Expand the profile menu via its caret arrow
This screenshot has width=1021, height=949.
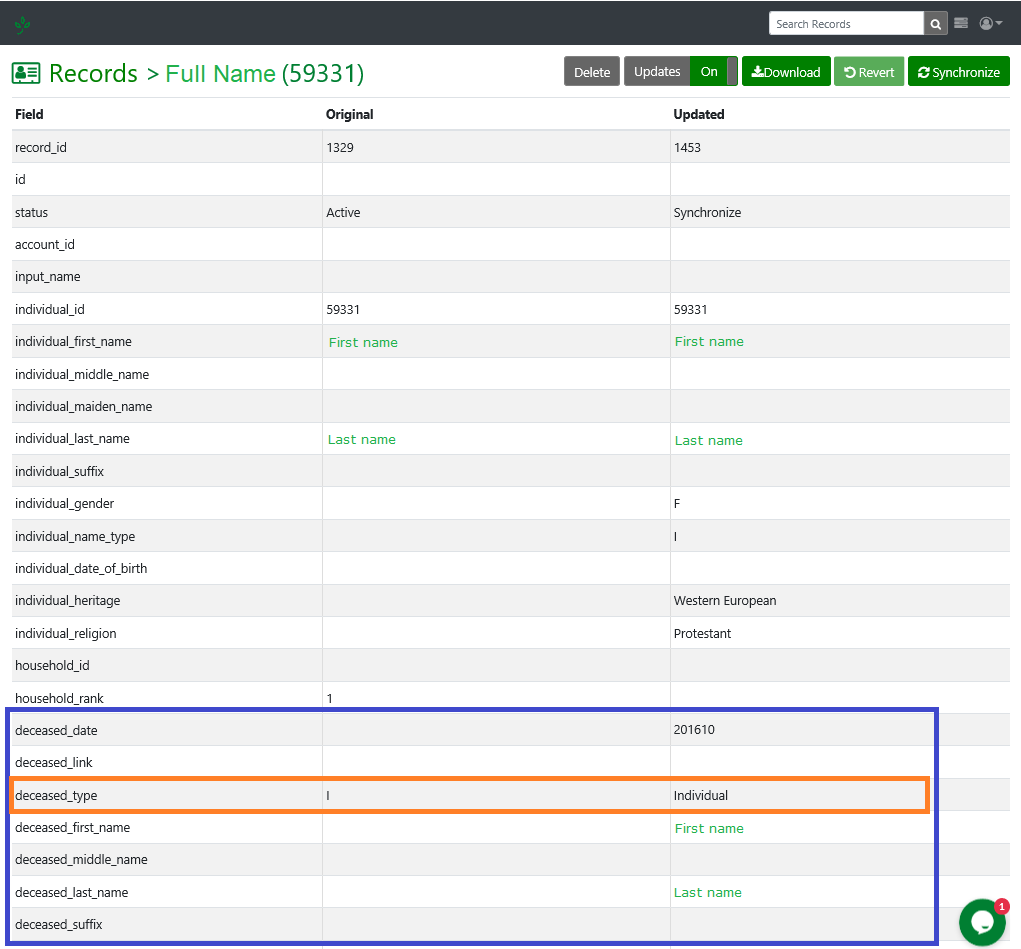pos(997,22)
